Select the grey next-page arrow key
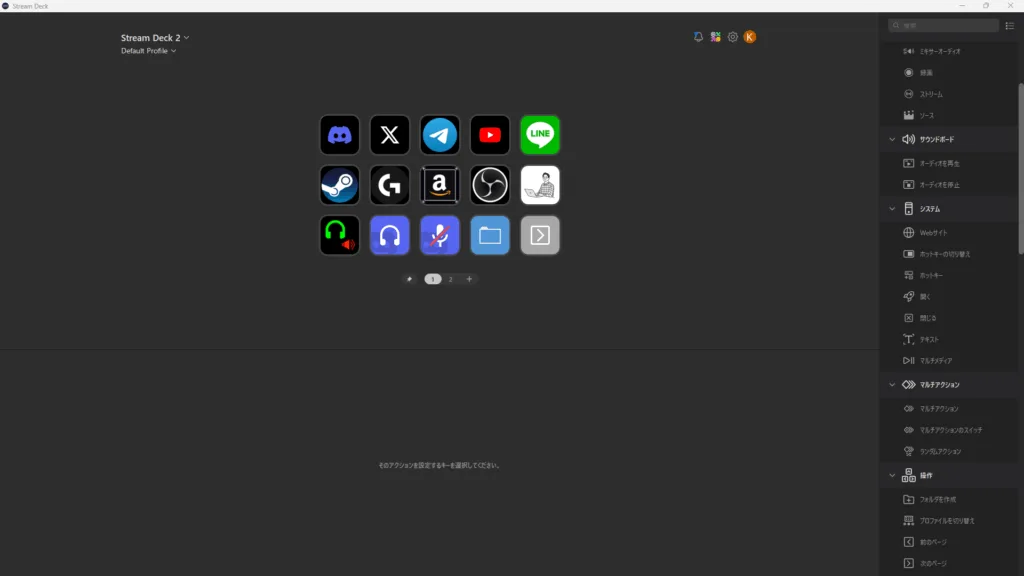The image size is (1024, 576). coord(540,235)
